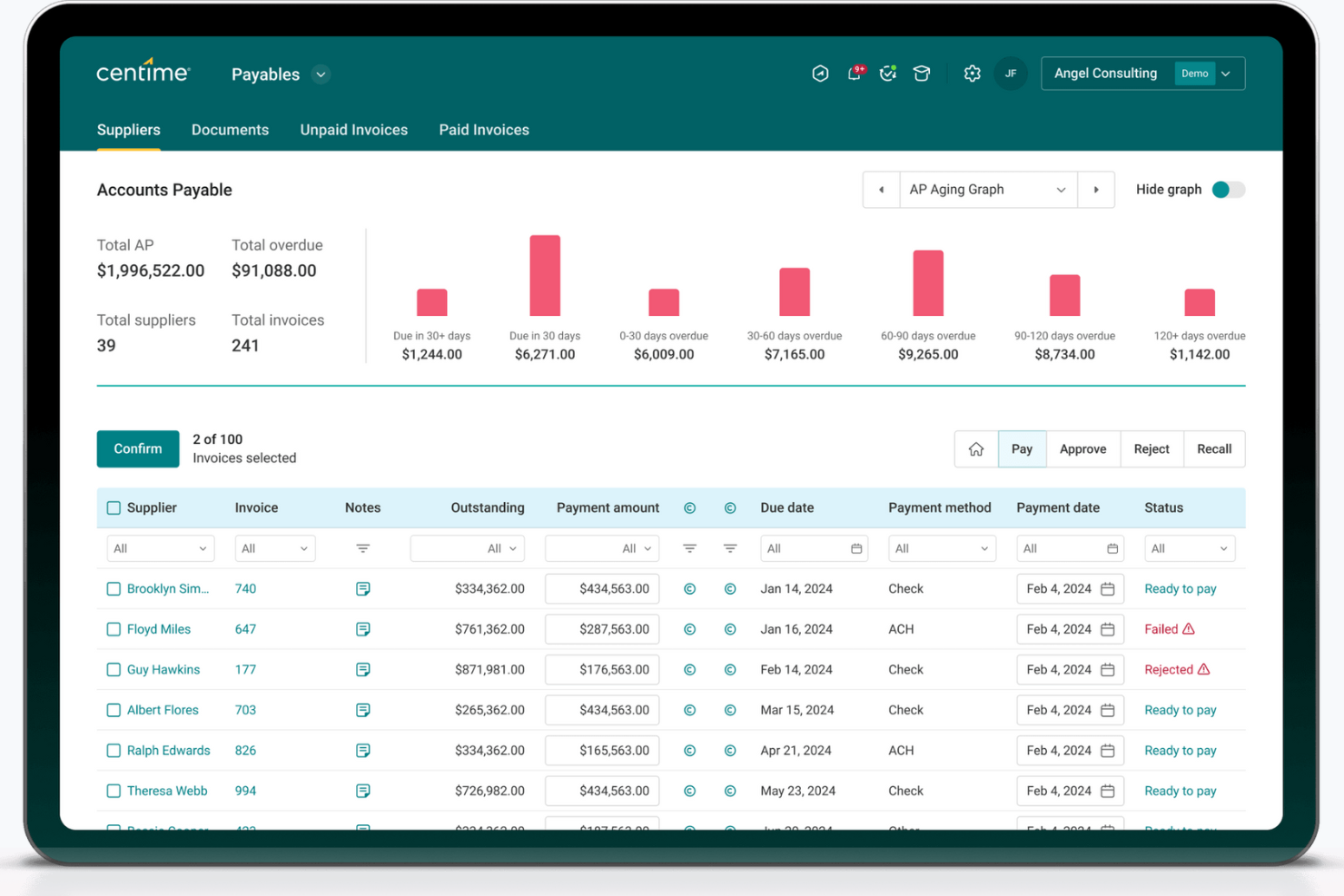
Task: Click second credit circle icon in Floyd Miles row
Action: click(x=730, y=629)
